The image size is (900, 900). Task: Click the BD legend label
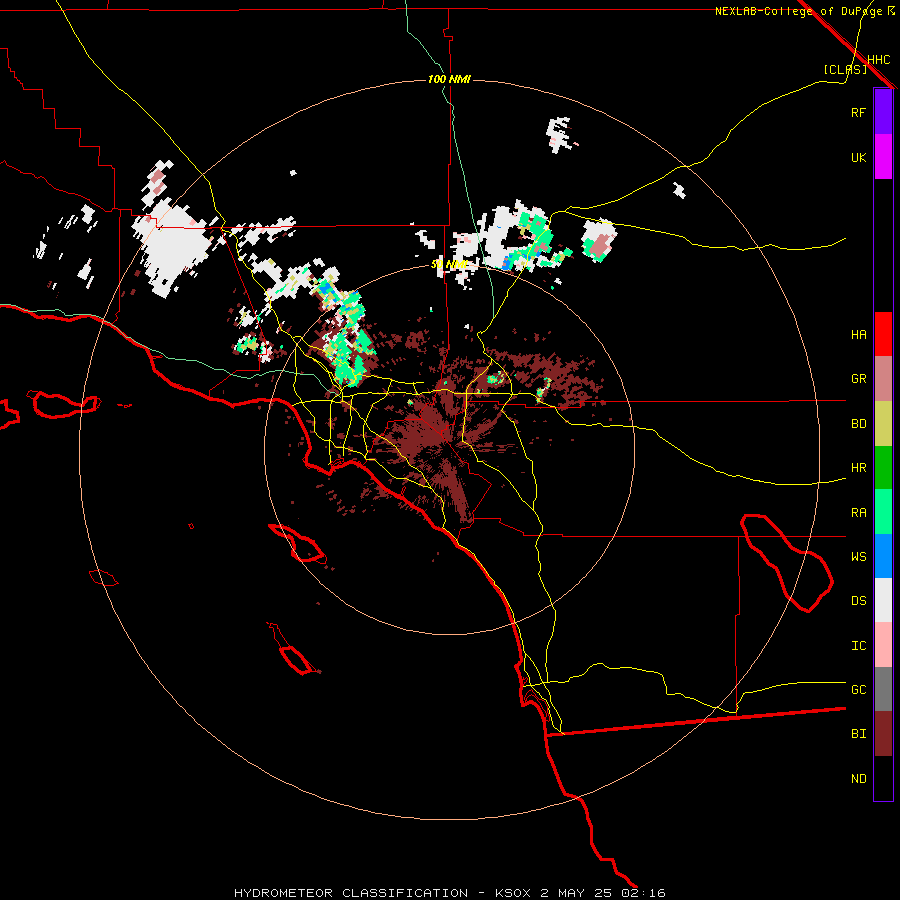click(x=858, y=424)
